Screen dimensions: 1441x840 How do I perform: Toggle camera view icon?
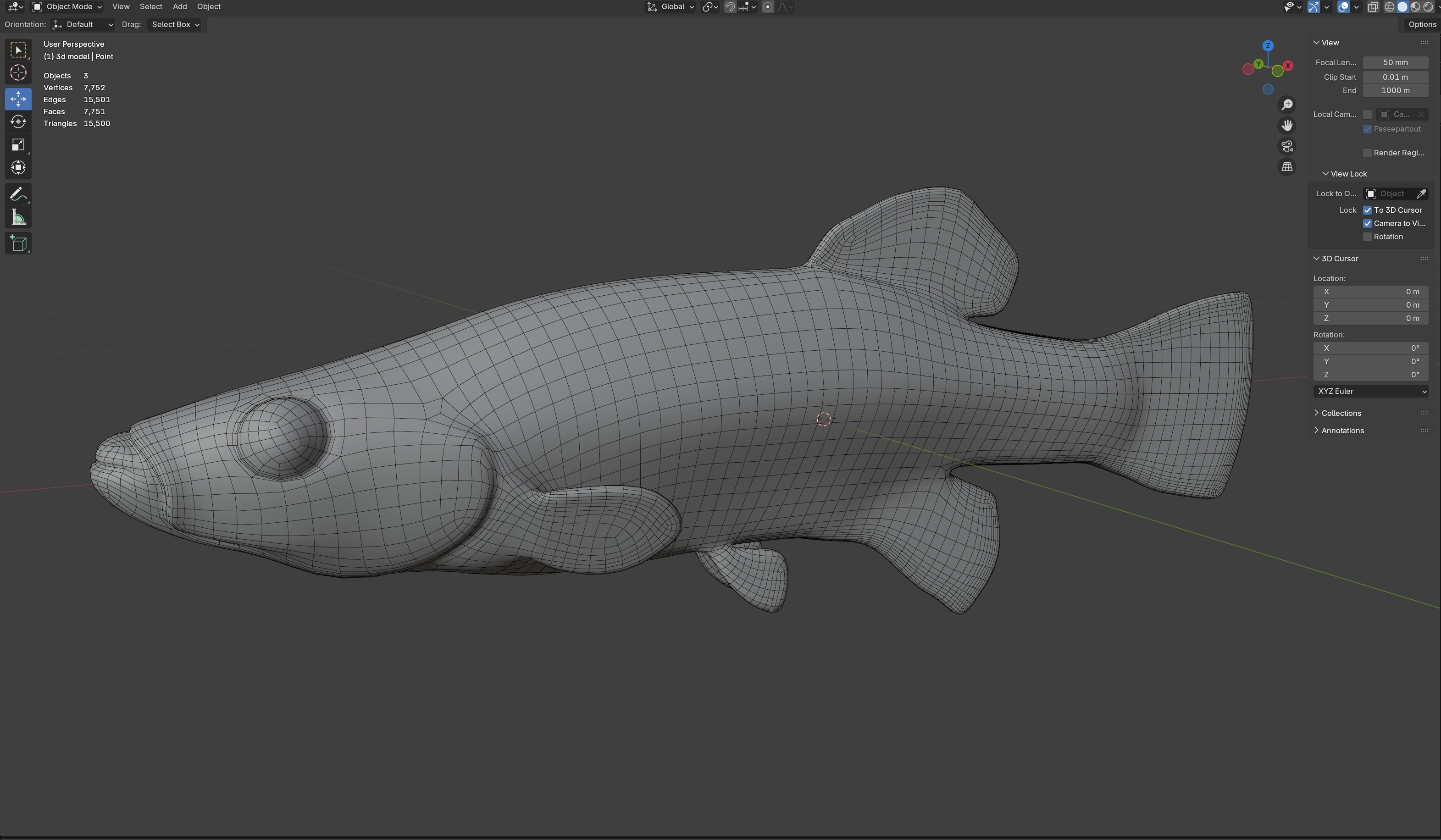point(1286,146)
